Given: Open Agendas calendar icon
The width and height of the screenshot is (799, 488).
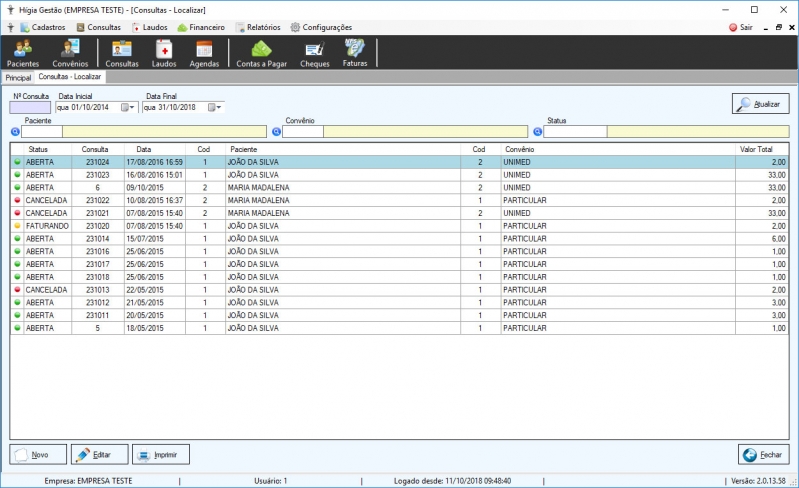Looking at the screenshot, I should (204, 53).
